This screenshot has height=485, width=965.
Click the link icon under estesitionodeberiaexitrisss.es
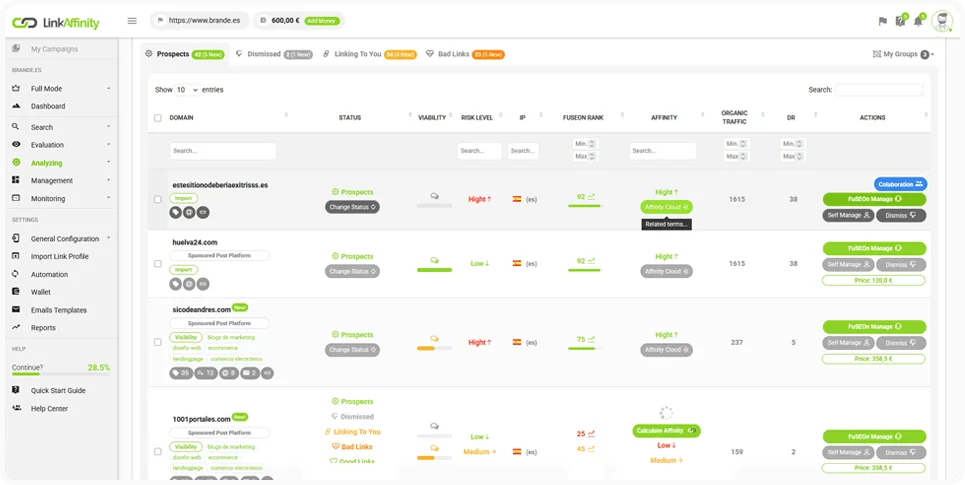pos(204,212)
